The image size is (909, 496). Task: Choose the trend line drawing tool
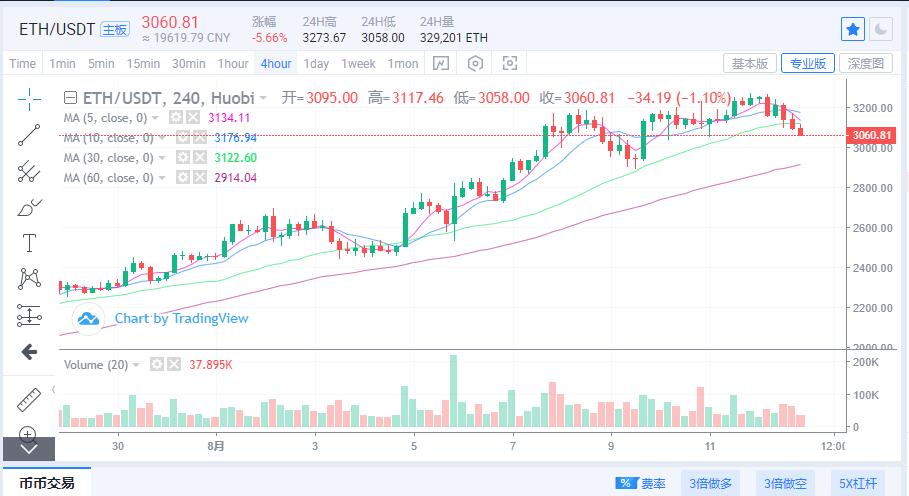[29, 135]
